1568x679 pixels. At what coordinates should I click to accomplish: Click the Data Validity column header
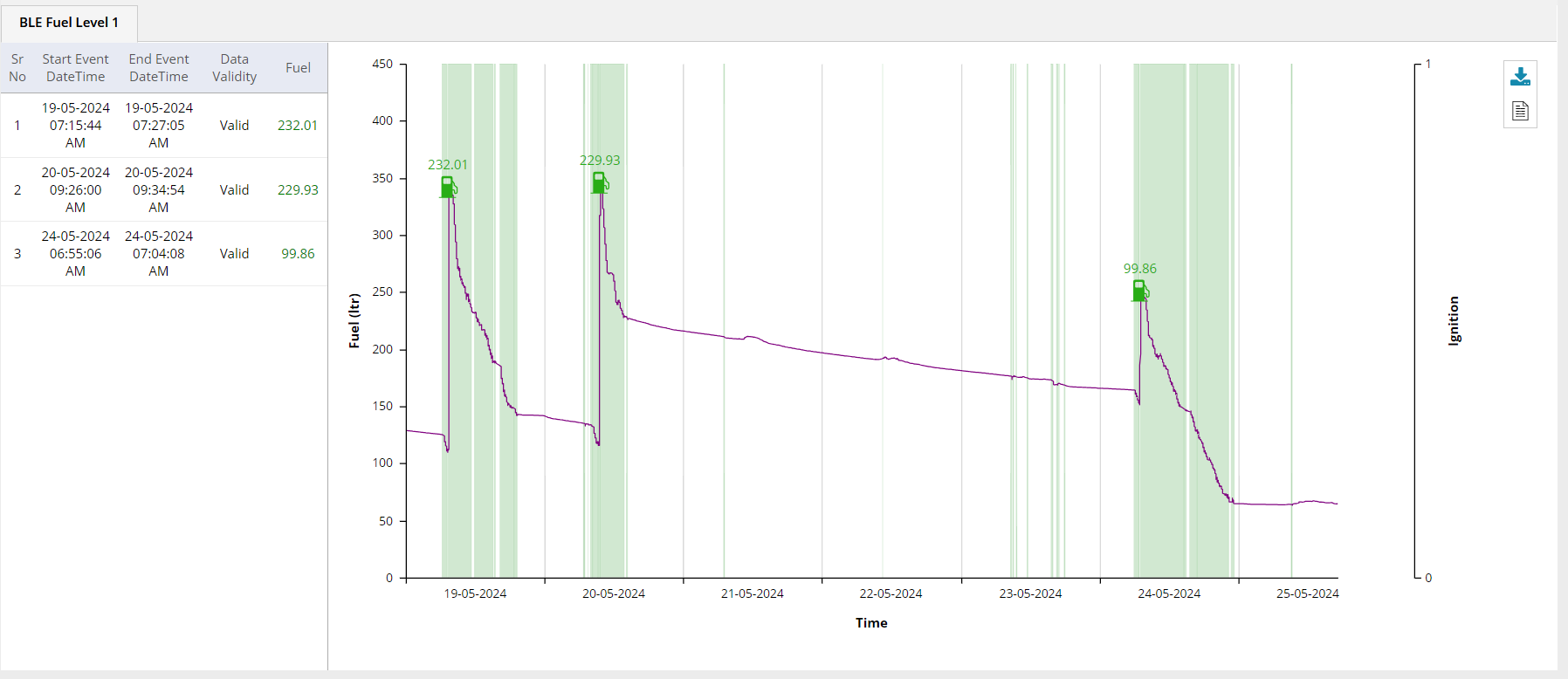pyautogui.click(x=234, y=67)
